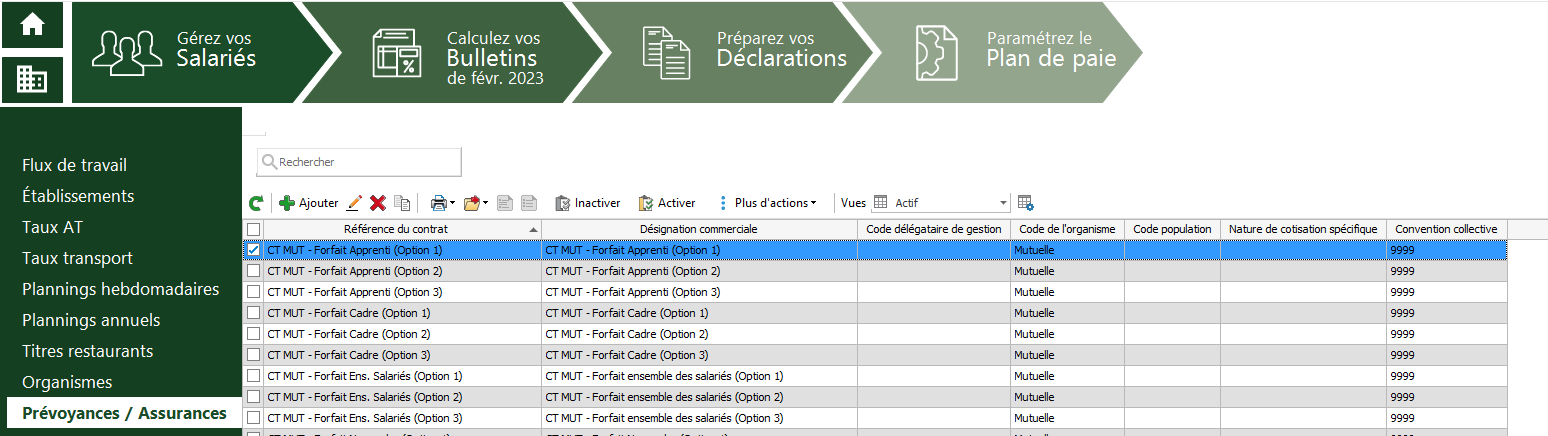Image resolution: width=1548 pixels, height=436 pixels.
Task: Open the export folder dropdown arrow
Action: 485,203
